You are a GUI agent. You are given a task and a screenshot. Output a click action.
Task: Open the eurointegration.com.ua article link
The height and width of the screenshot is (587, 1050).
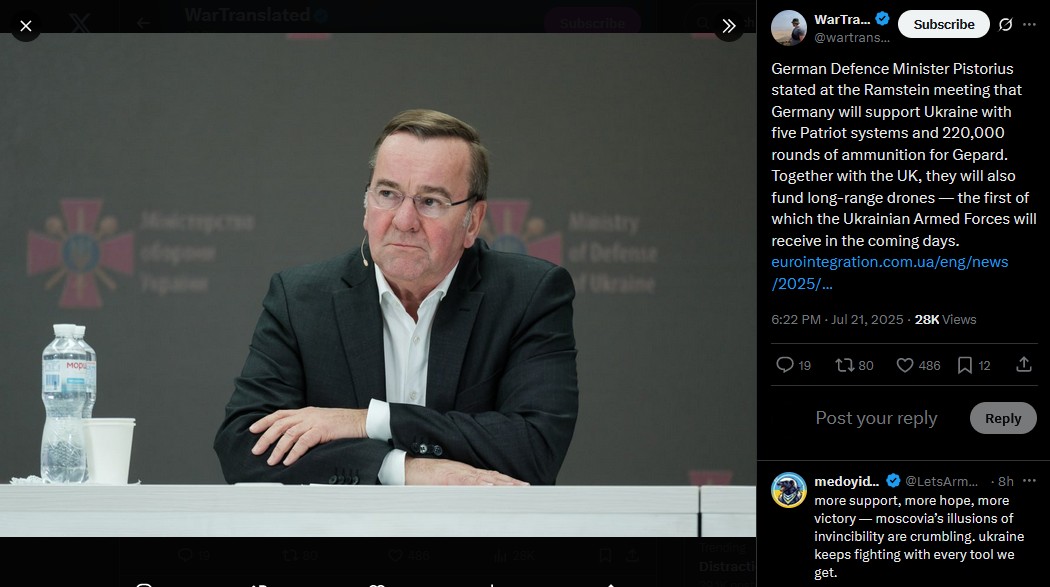(x=889, y=272)
